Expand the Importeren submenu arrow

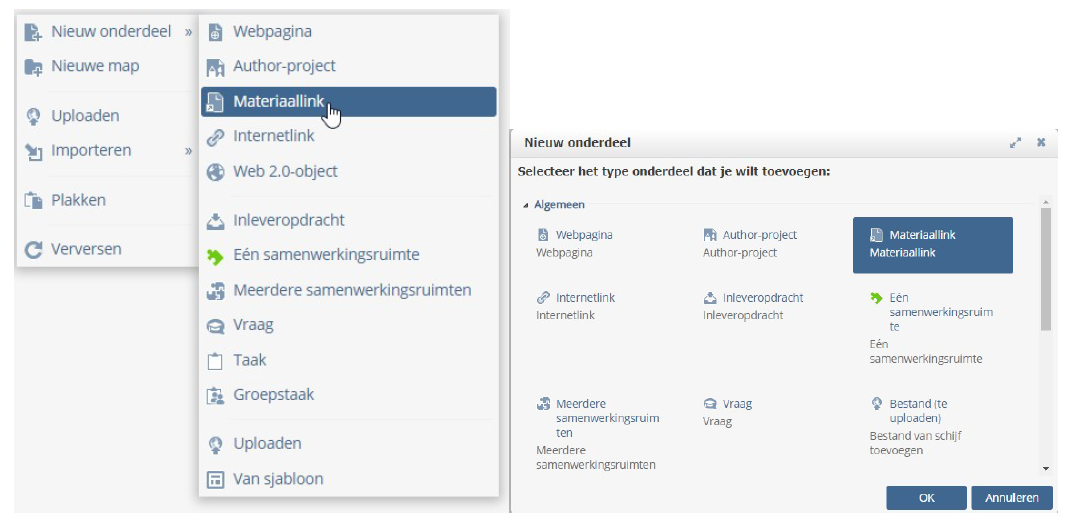188,150
